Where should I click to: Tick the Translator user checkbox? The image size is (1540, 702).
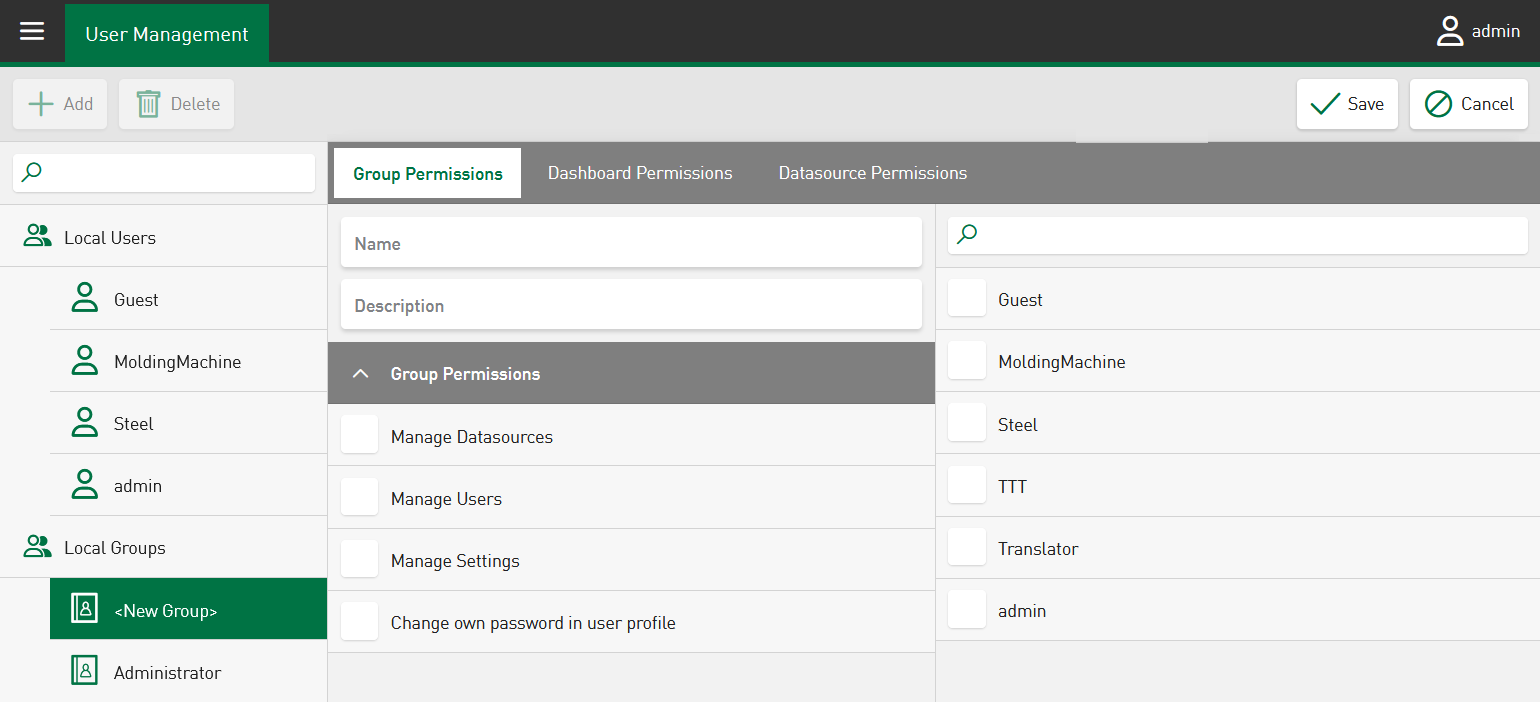[x=967, y=547]
